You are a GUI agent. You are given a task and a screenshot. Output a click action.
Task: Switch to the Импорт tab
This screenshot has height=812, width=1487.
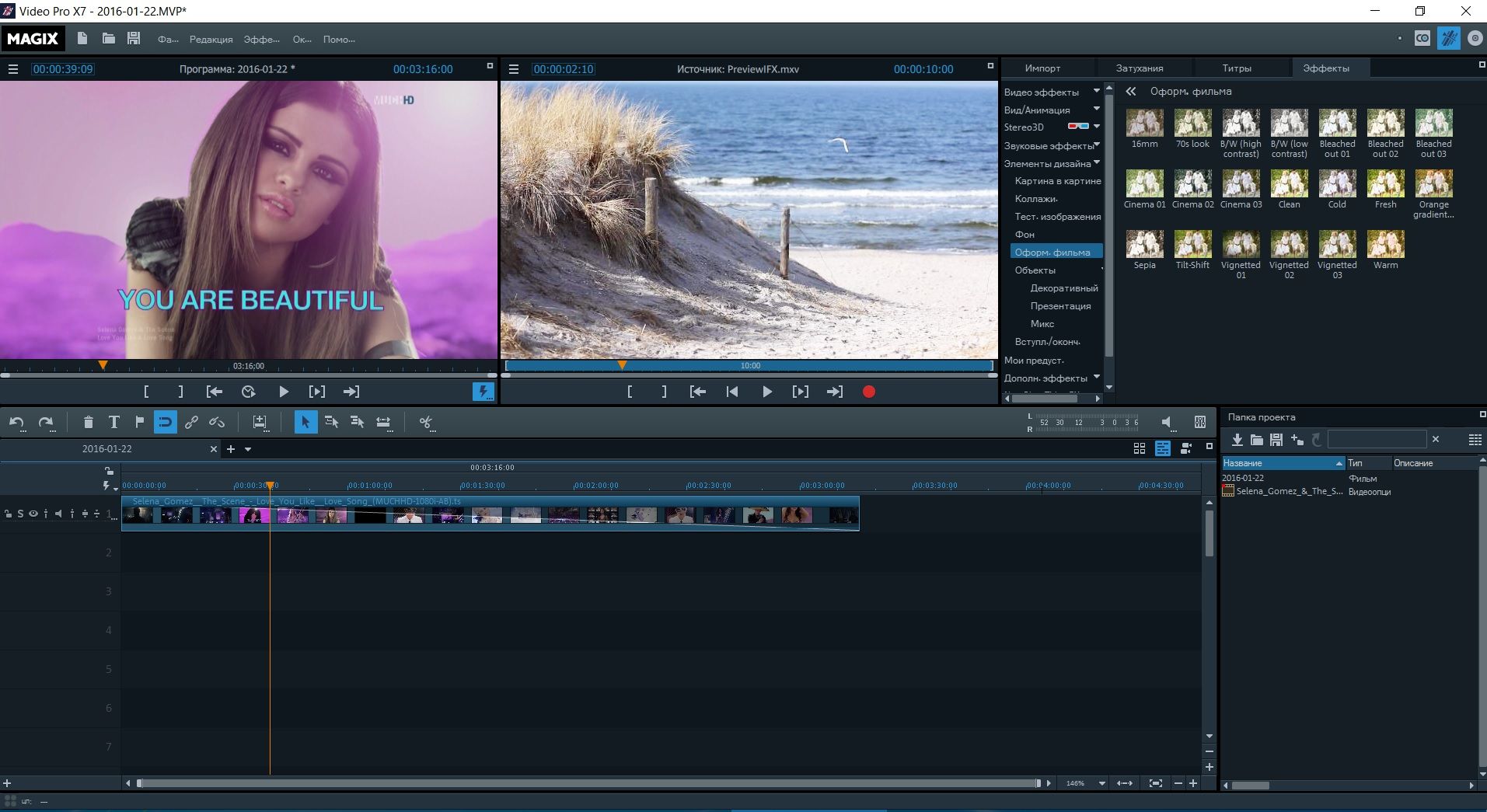click(x=1042, y=68)
